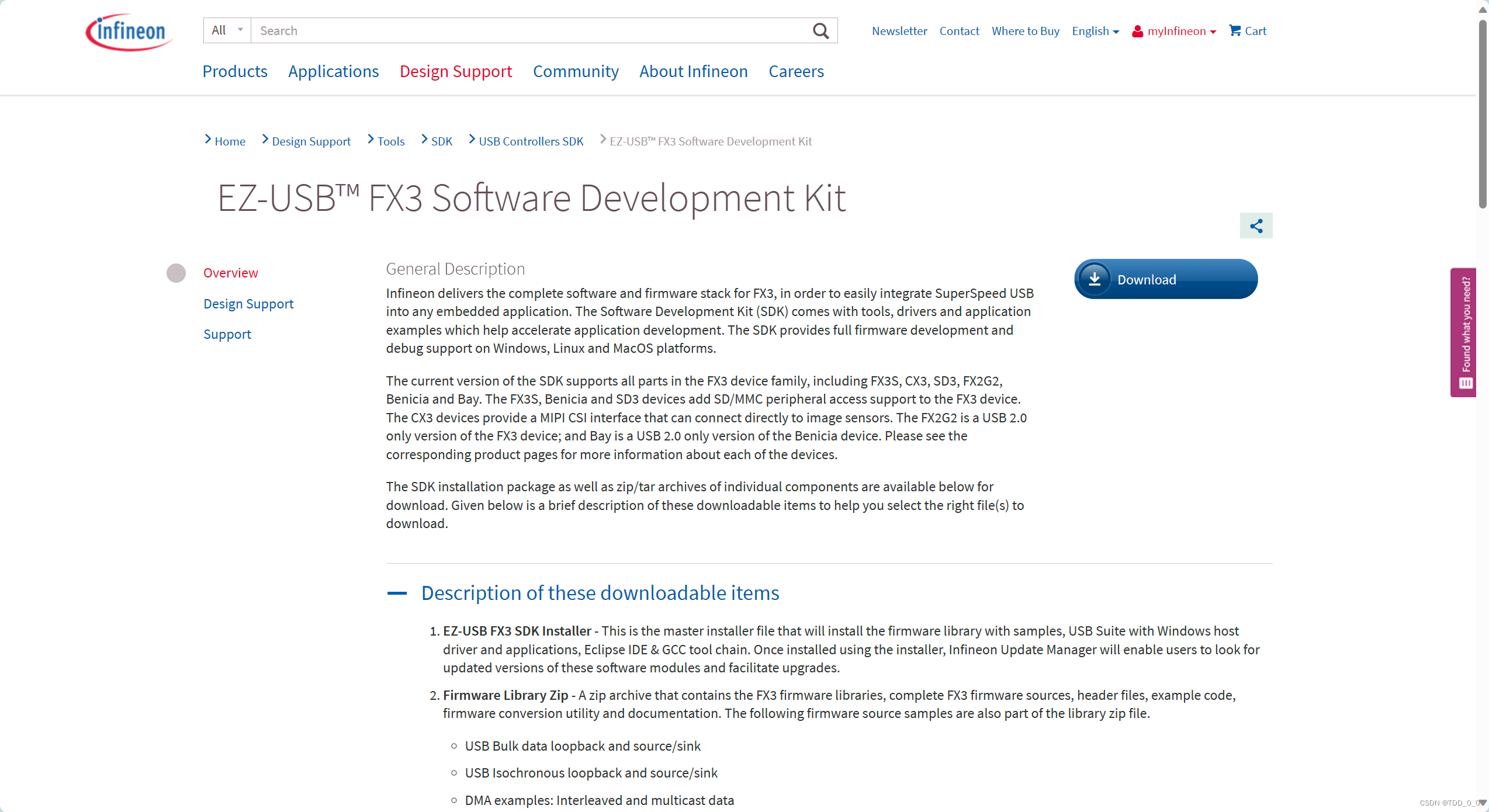Click the EZ-USB FX3 SDK Installer item text
1489x812 pixels.
517,631
